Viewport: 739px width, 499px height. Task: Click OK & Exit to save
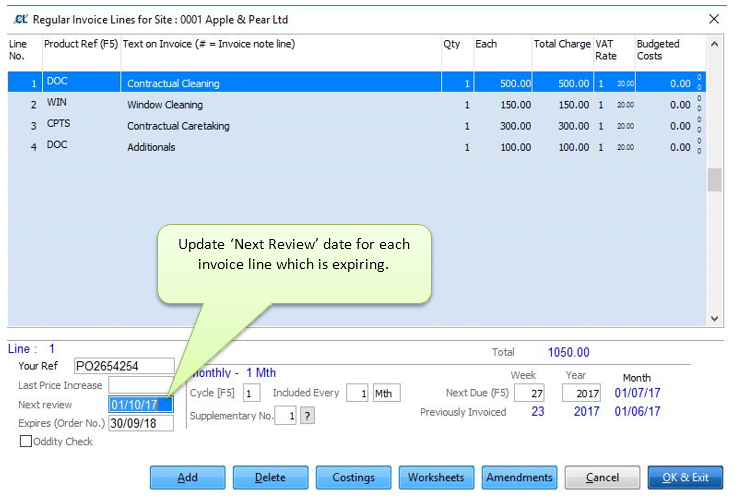(685, 478)
